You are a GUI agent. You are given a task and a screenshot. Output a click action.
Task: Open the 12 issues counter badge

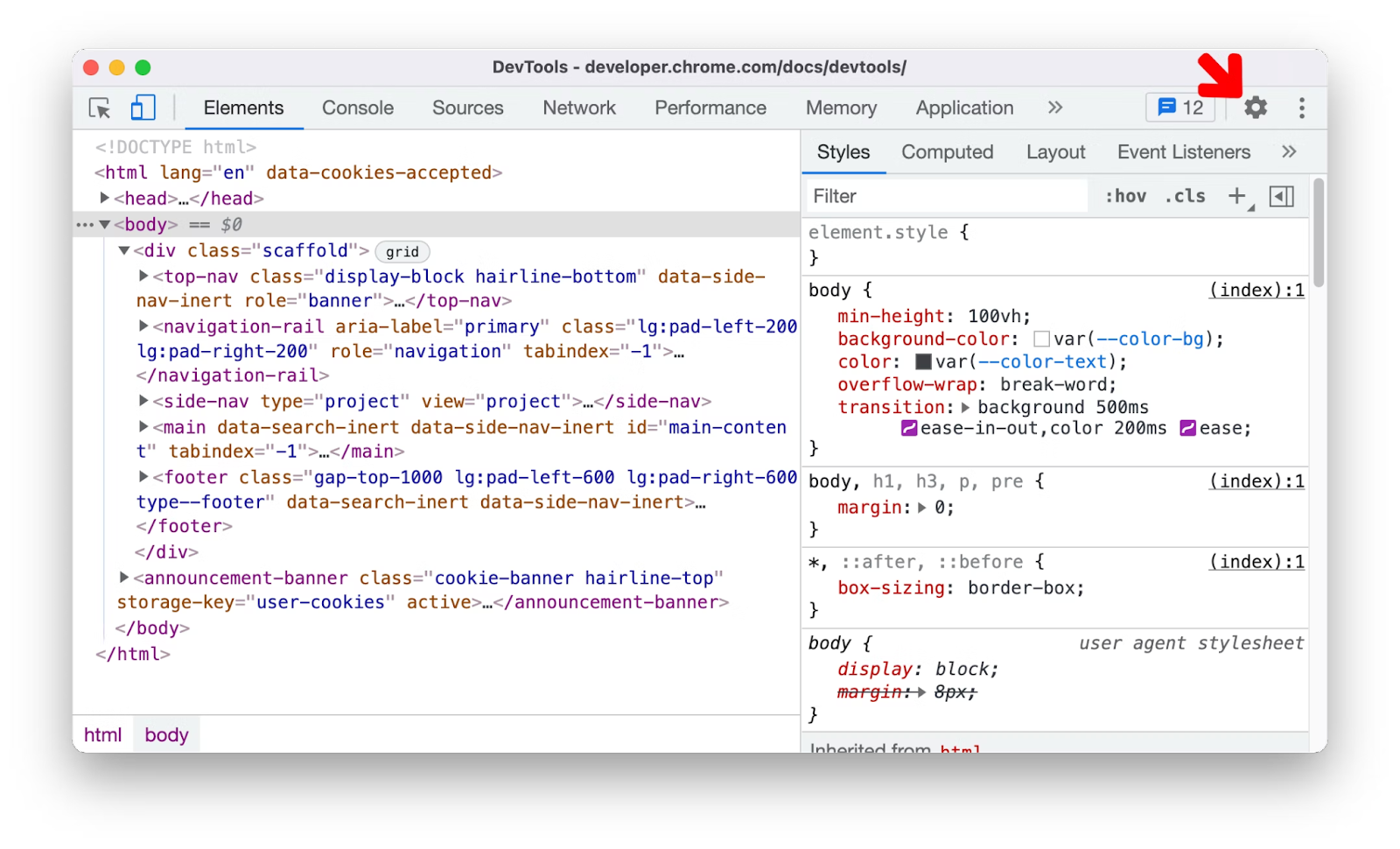1180,108
